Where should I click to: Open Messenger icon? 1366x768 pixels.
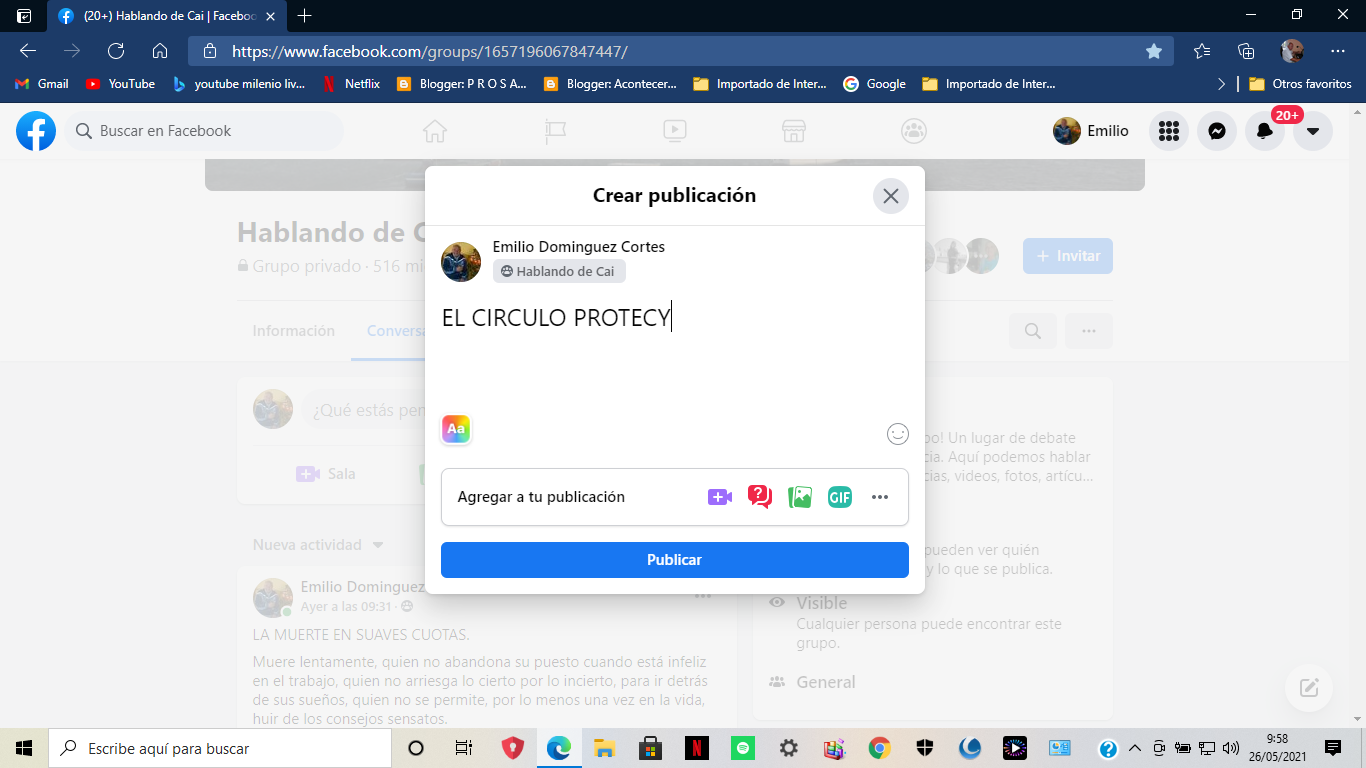[1217, 131]
